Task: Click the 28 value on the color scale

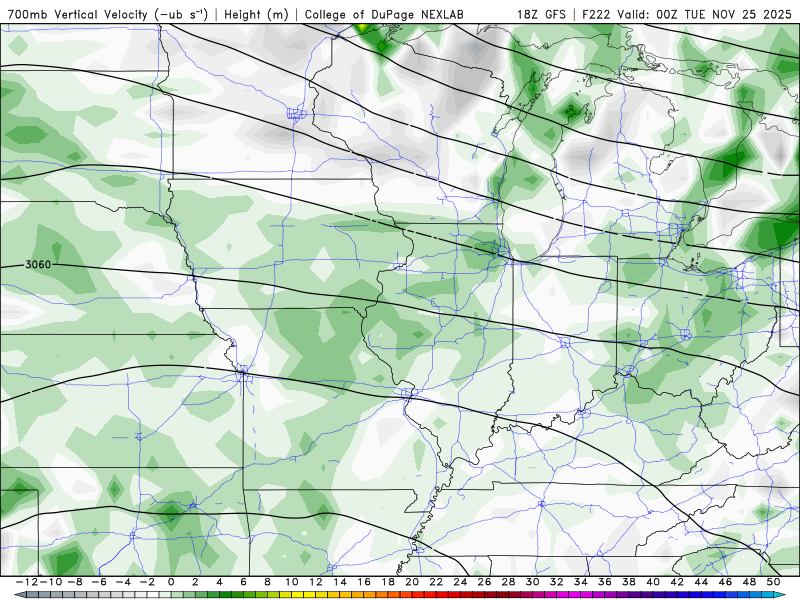Action: click(x=508, y=582)
